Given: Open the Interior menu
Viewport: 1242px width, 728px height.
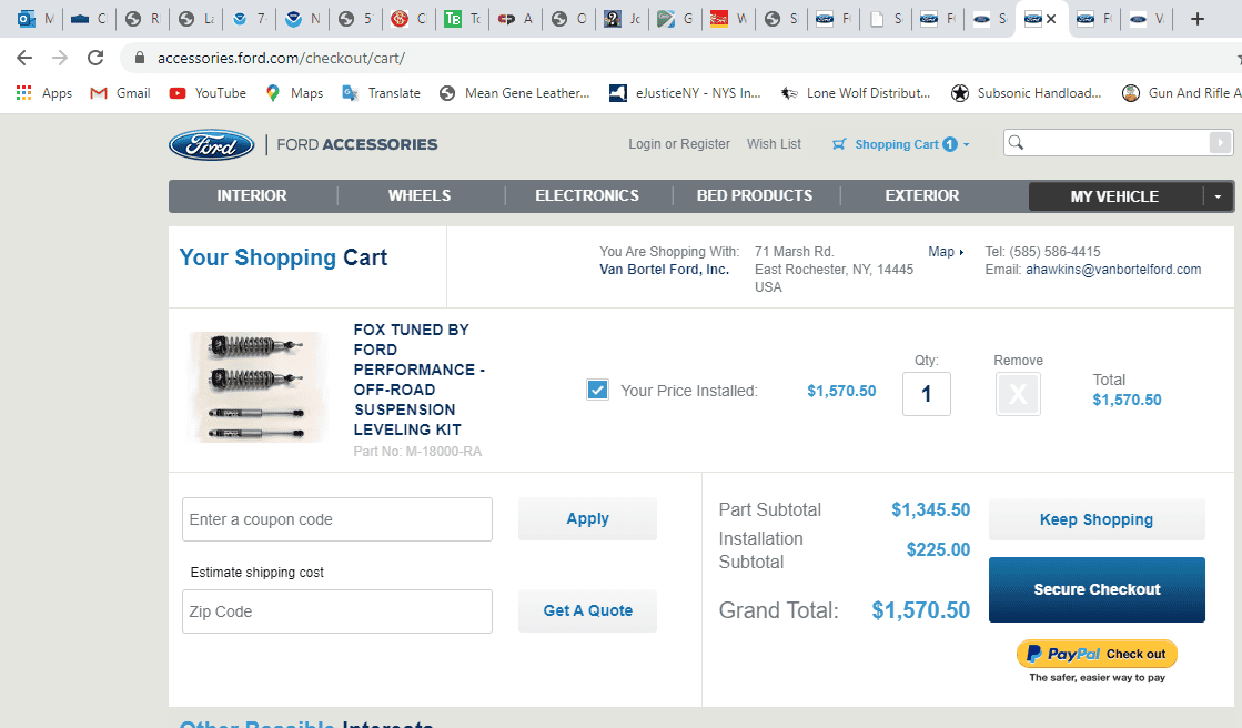Looking at the screenshot, I should (x=252, y=196).
